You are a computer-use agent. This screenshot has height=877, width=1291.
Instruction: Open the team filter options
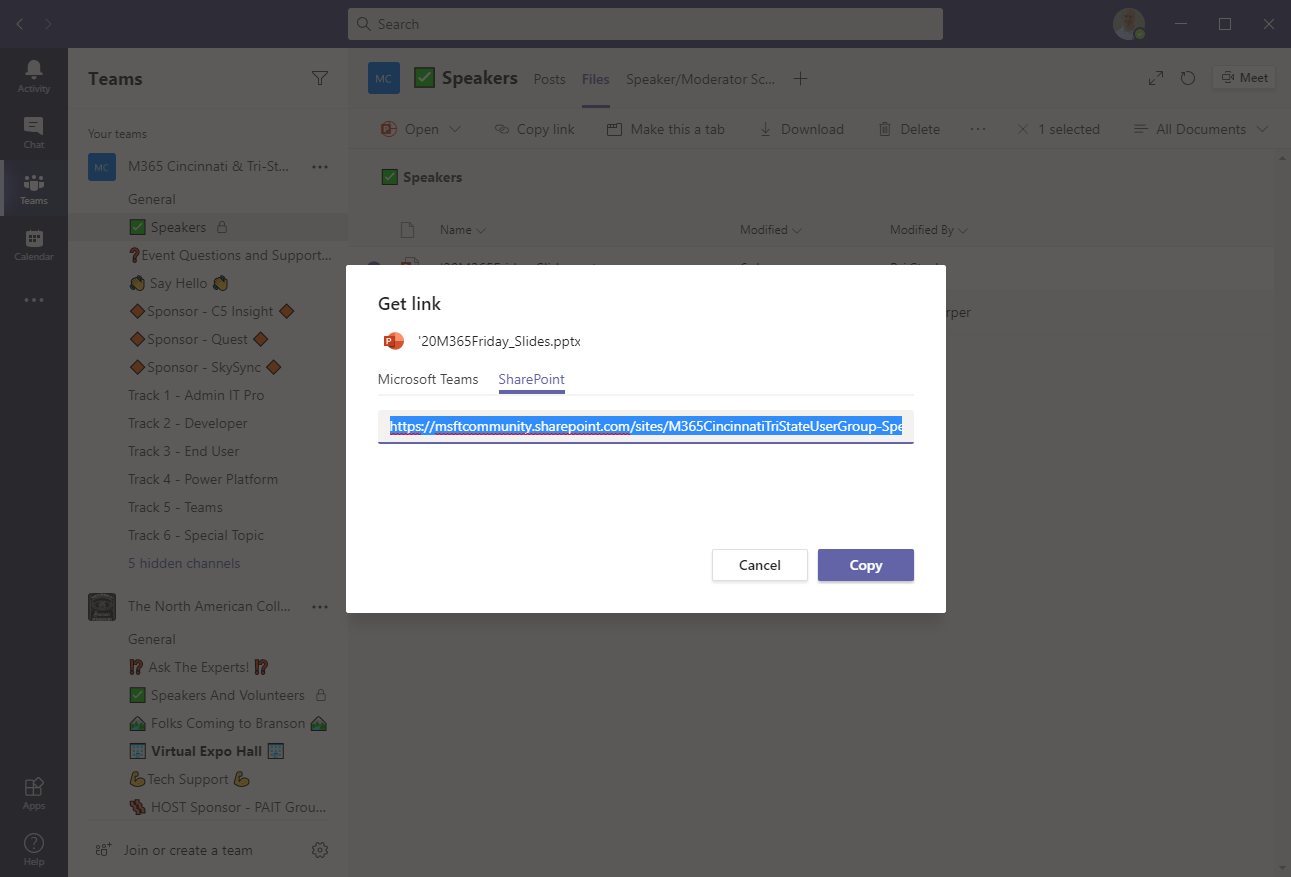coord(320,78)
